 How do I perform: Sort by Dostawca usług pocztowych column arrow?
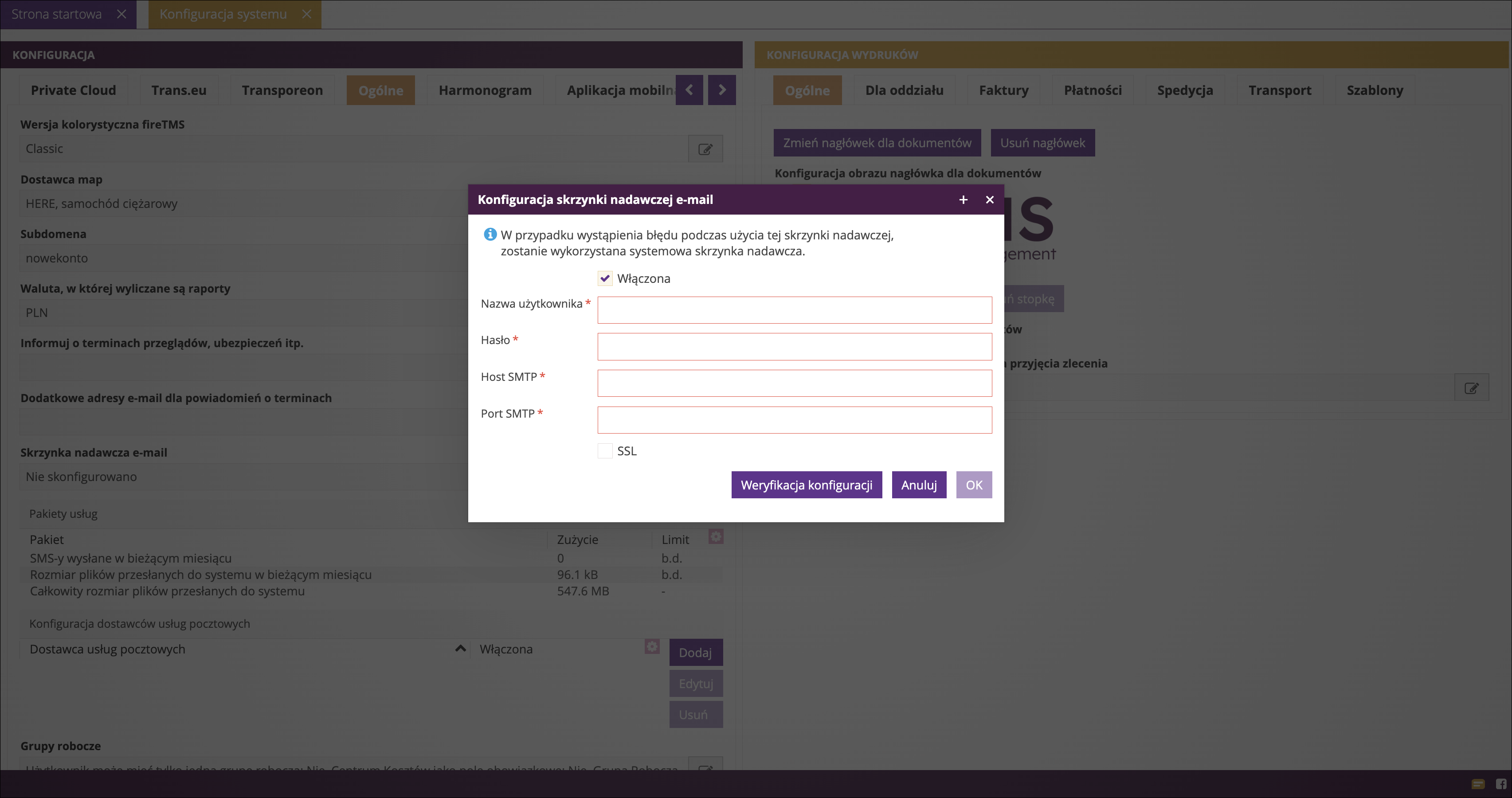(x=460, y=648)
